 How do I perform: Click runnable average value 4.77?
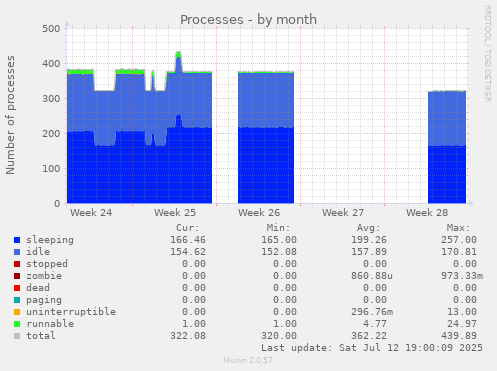[x=375, y=324]
